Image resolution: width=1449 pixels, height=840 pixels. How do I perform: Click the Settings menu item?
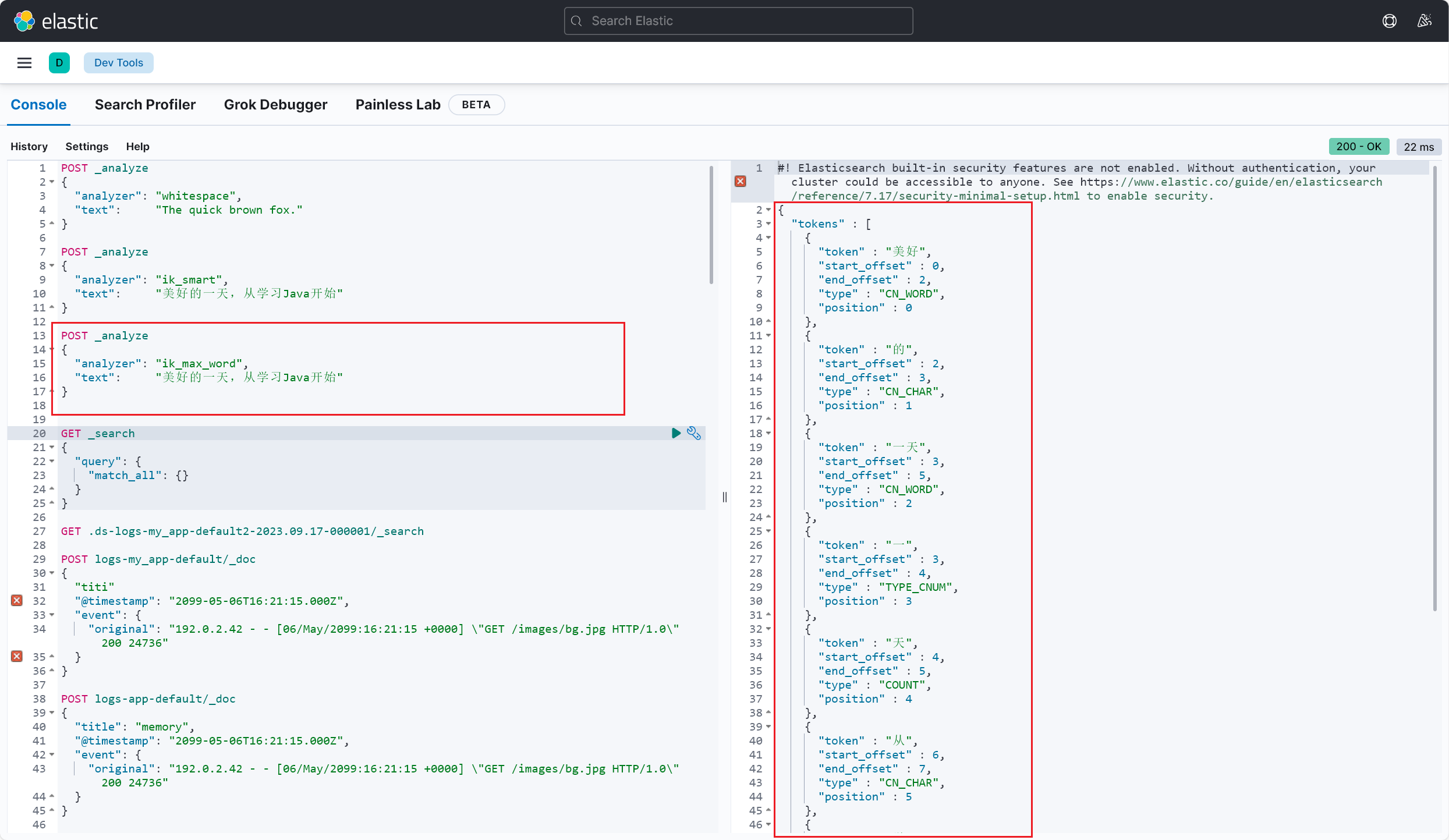point(86,146)
